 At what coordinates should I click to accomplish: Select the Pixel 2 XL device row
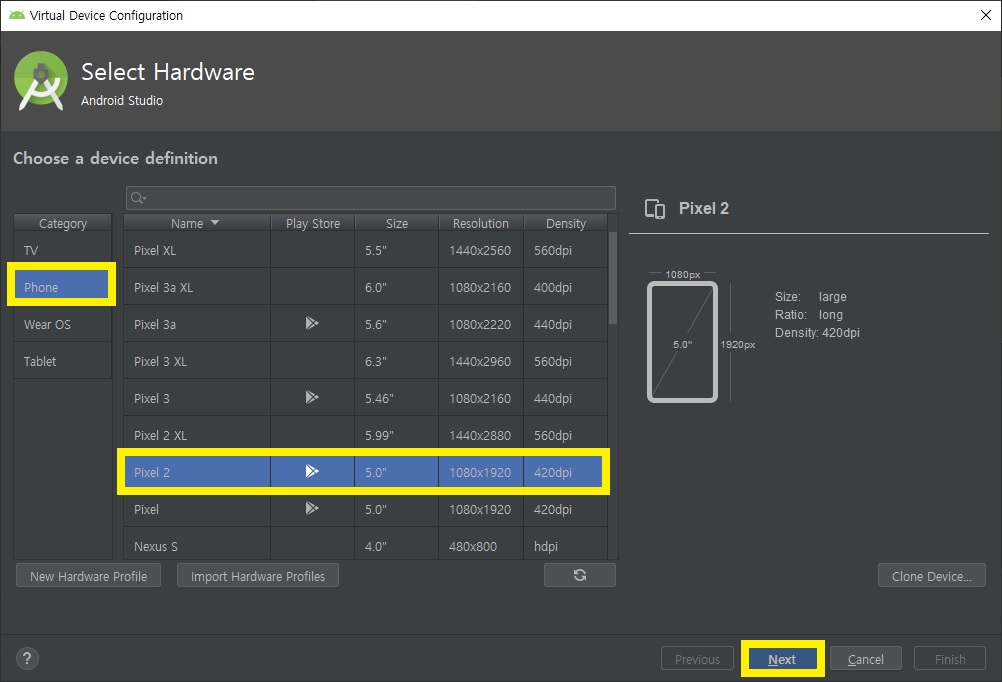[365, 435]
